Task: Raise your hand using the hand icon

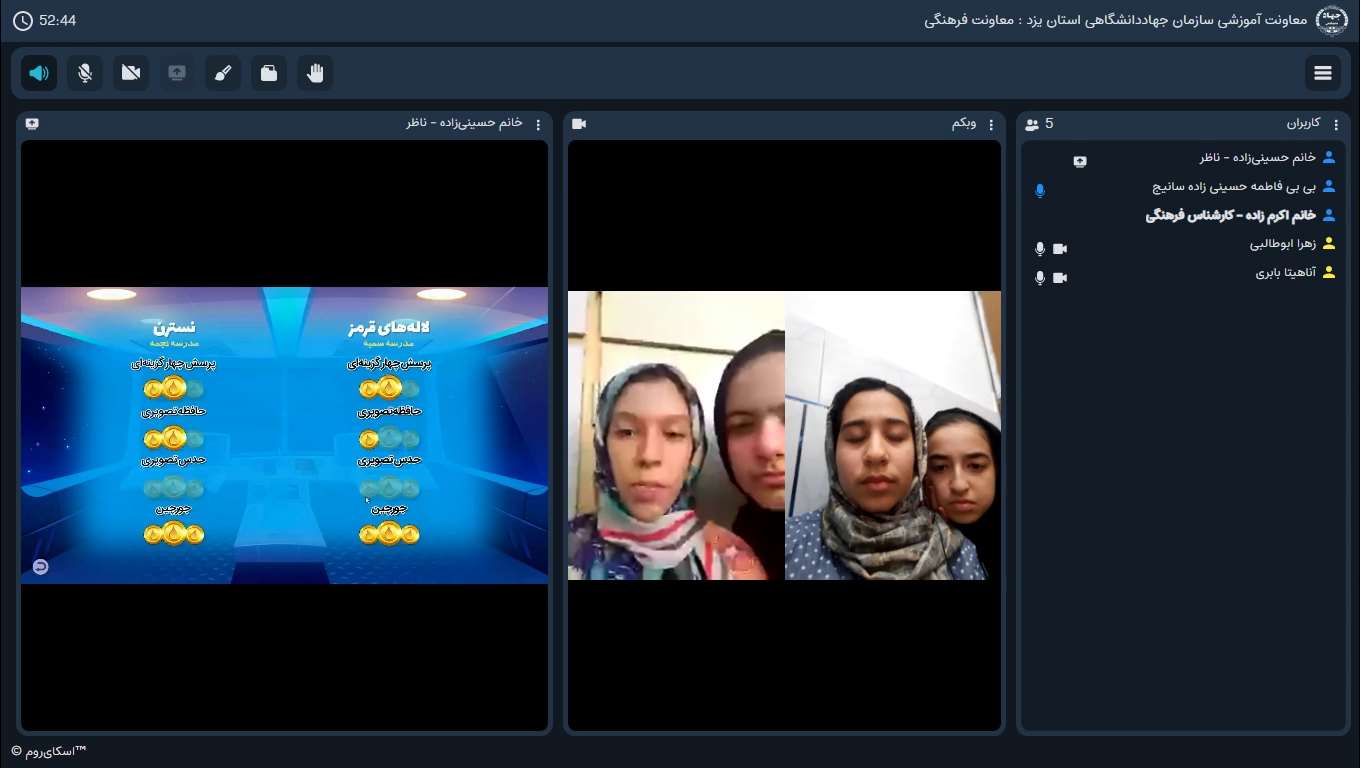Action: [x=315, y=73]
